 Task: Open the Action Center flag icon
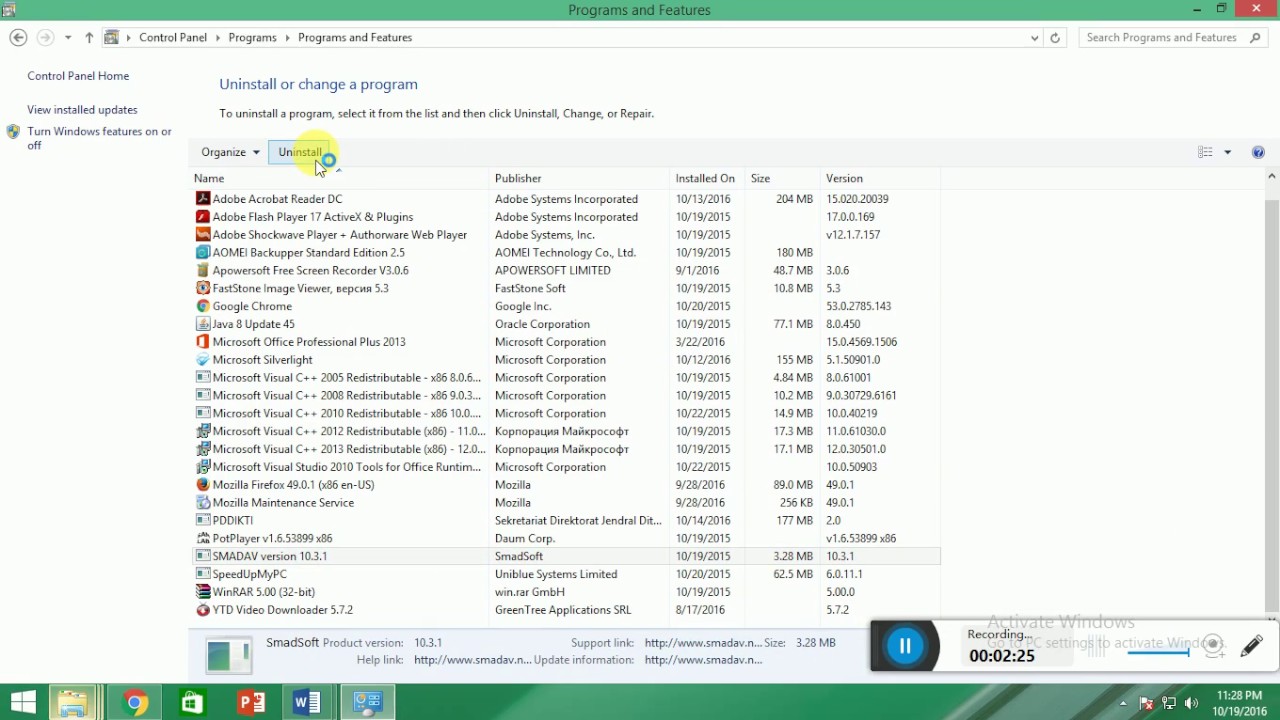pyautogui.click(x=1146, y=704)
